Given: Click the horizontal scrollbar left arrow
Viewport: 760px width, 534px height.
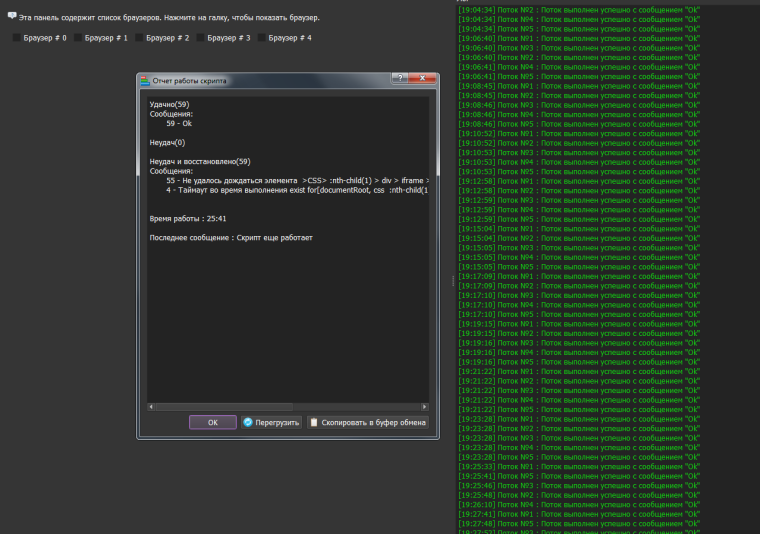Looking at the screenshot, I should (151, 407).
